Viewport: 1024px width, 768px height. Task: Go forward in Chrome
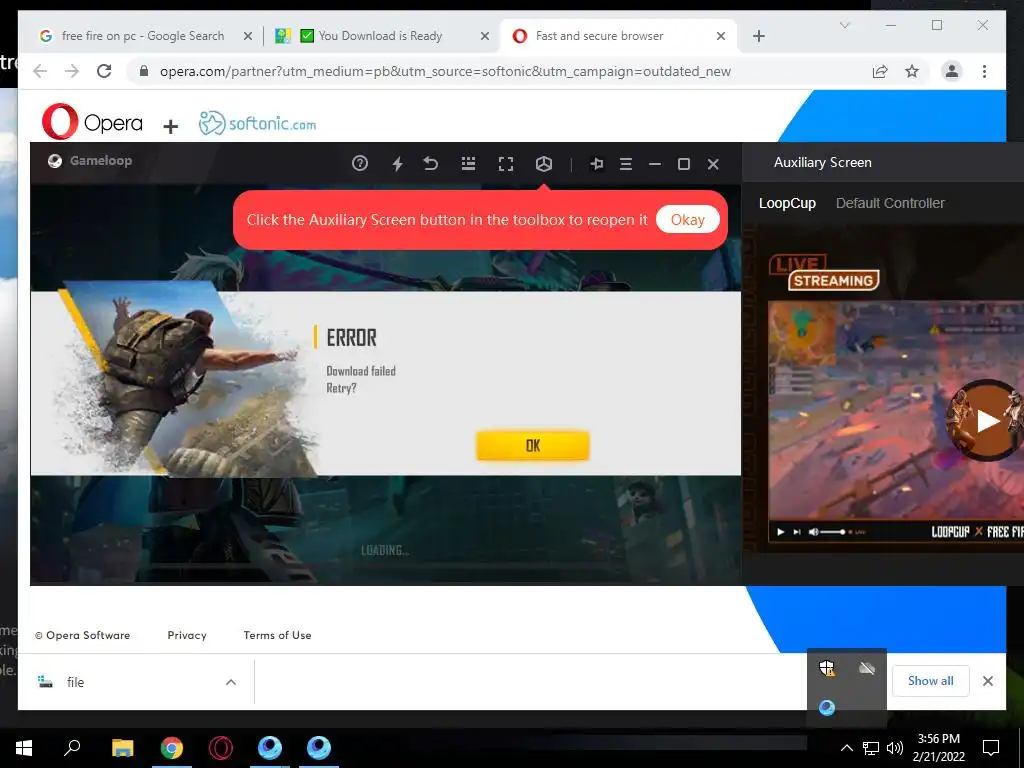[x=72, y=71]
